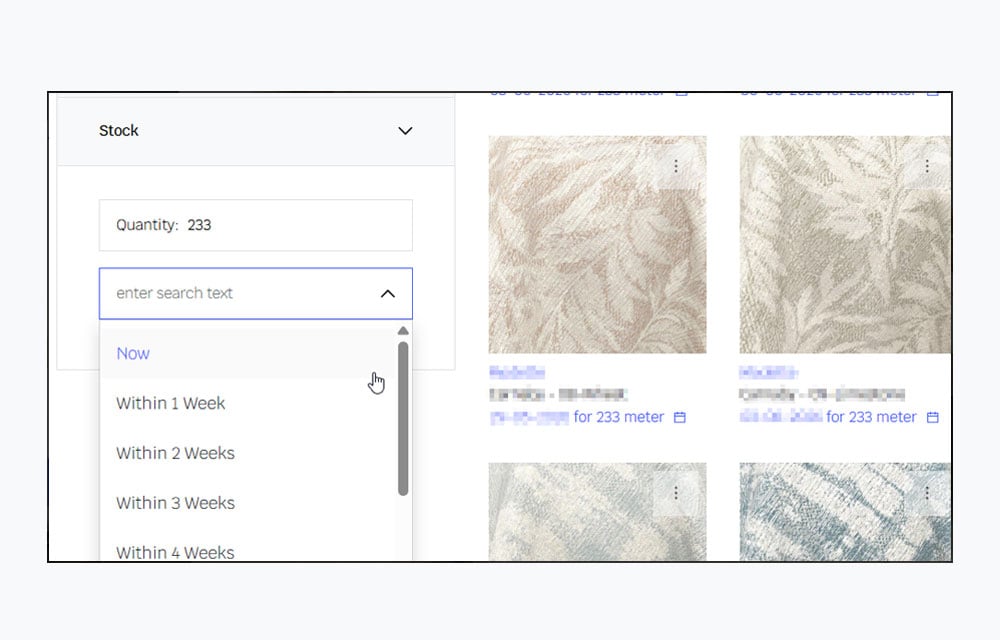The height and width of the screenshot is (640, 1000).
Task: Click 'for 233 meter' link under pink fabric
Action: 619,418
